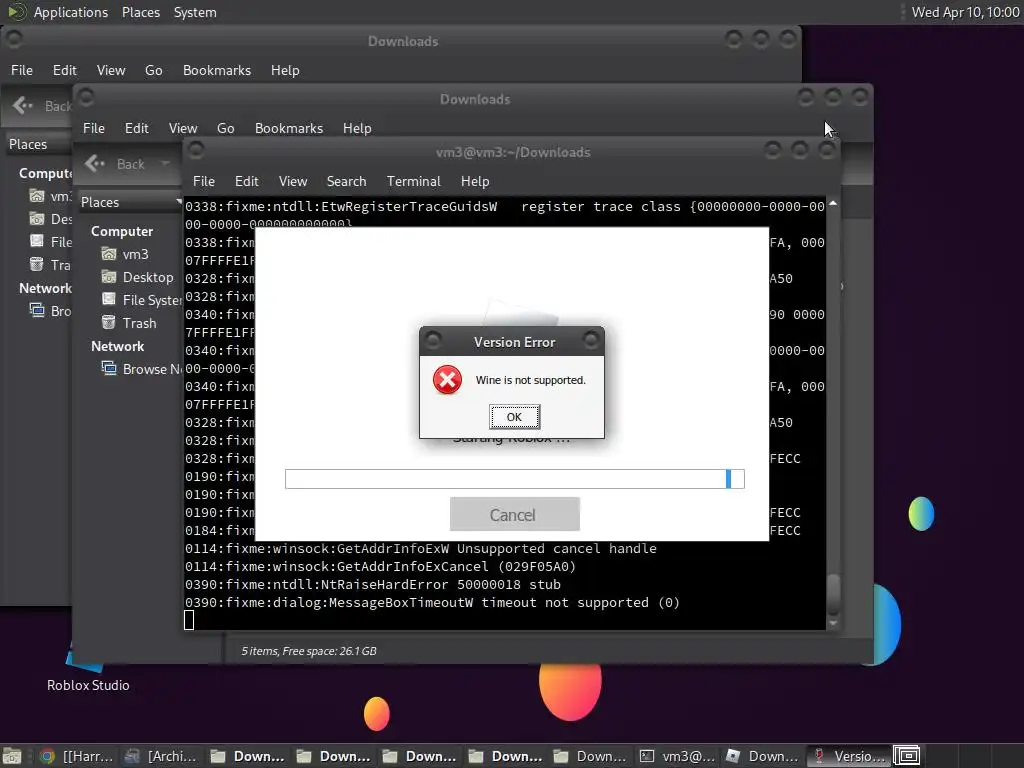
Task: Click the Roblox installer progress bar
Action: click(x=515, y=479)
